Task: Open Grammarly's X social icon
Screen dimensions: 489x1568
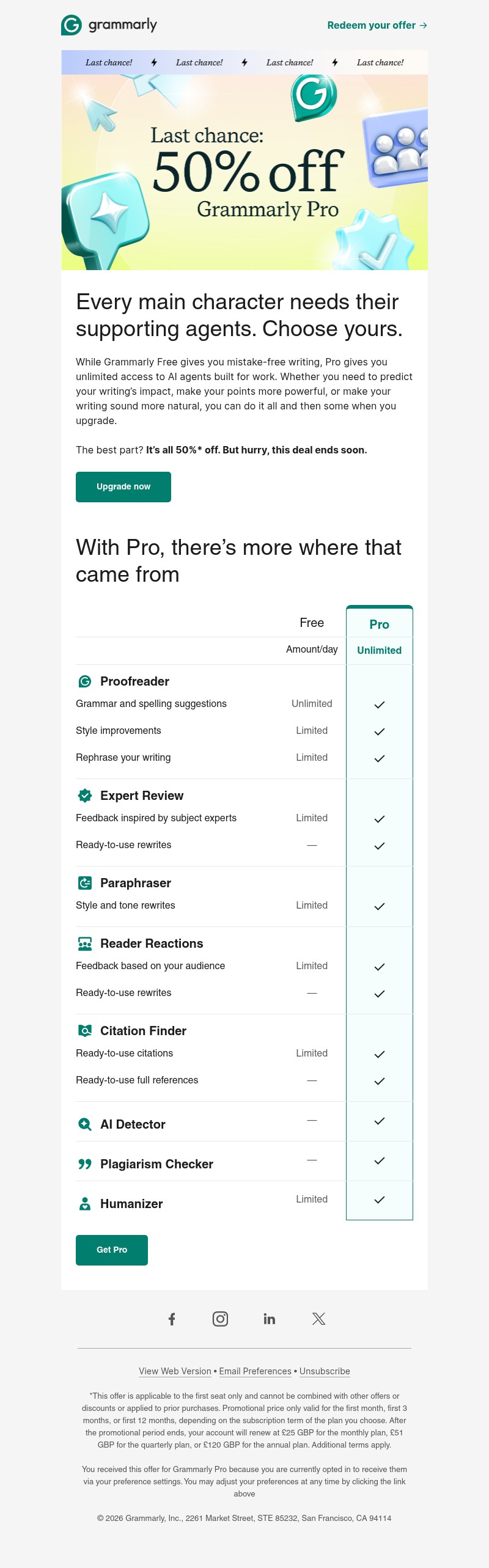Action: 317,1319
